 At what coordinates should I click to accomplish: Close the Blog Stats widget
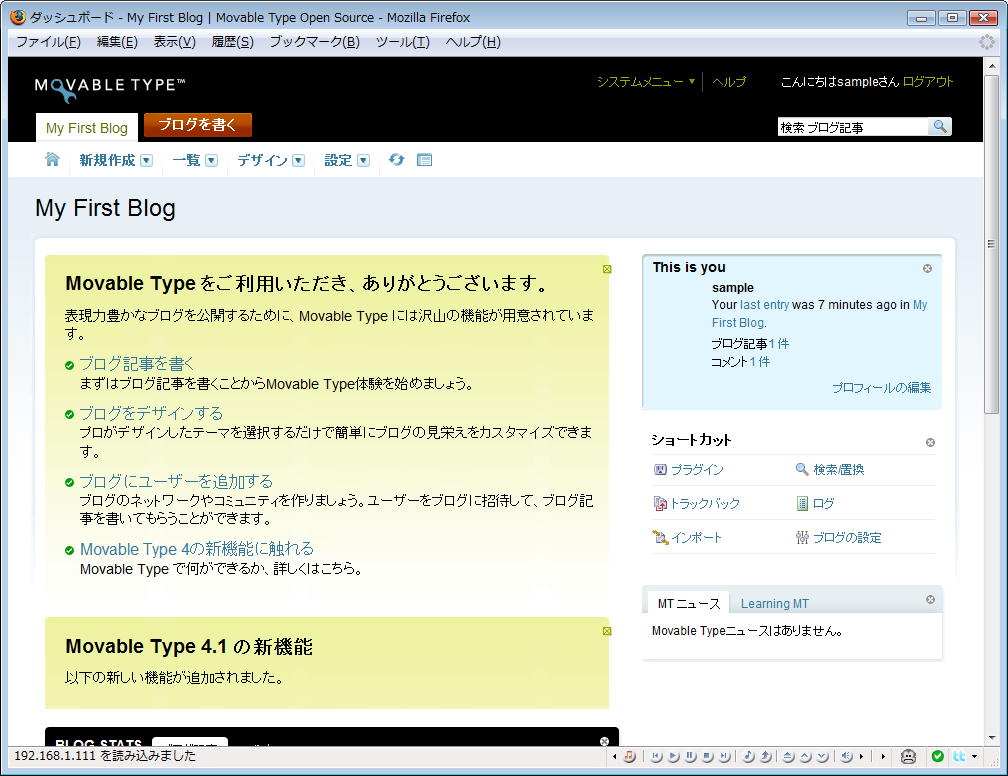(x=604, y=741)
